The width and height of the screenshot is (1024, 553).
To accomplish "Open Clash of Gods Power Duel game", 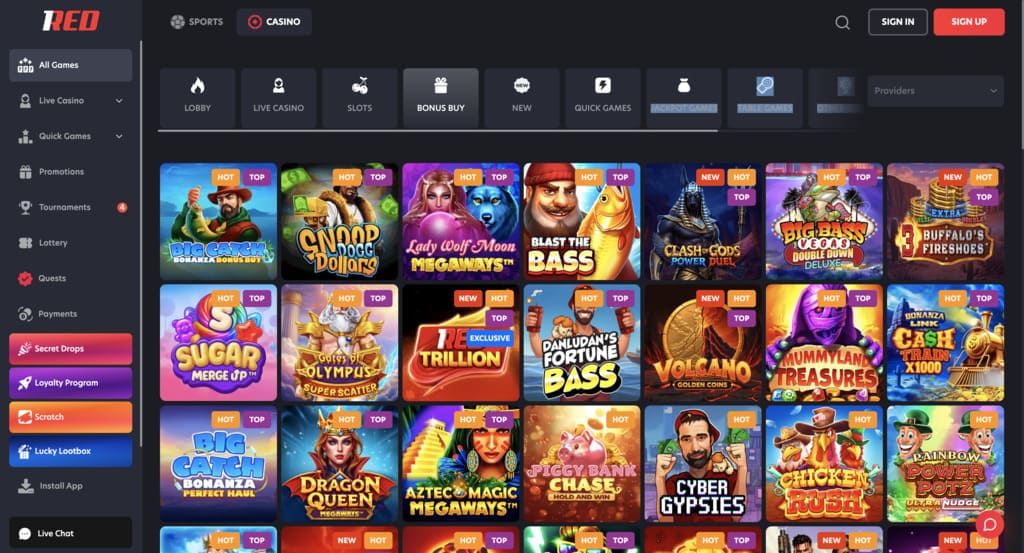I will [703, 221].
